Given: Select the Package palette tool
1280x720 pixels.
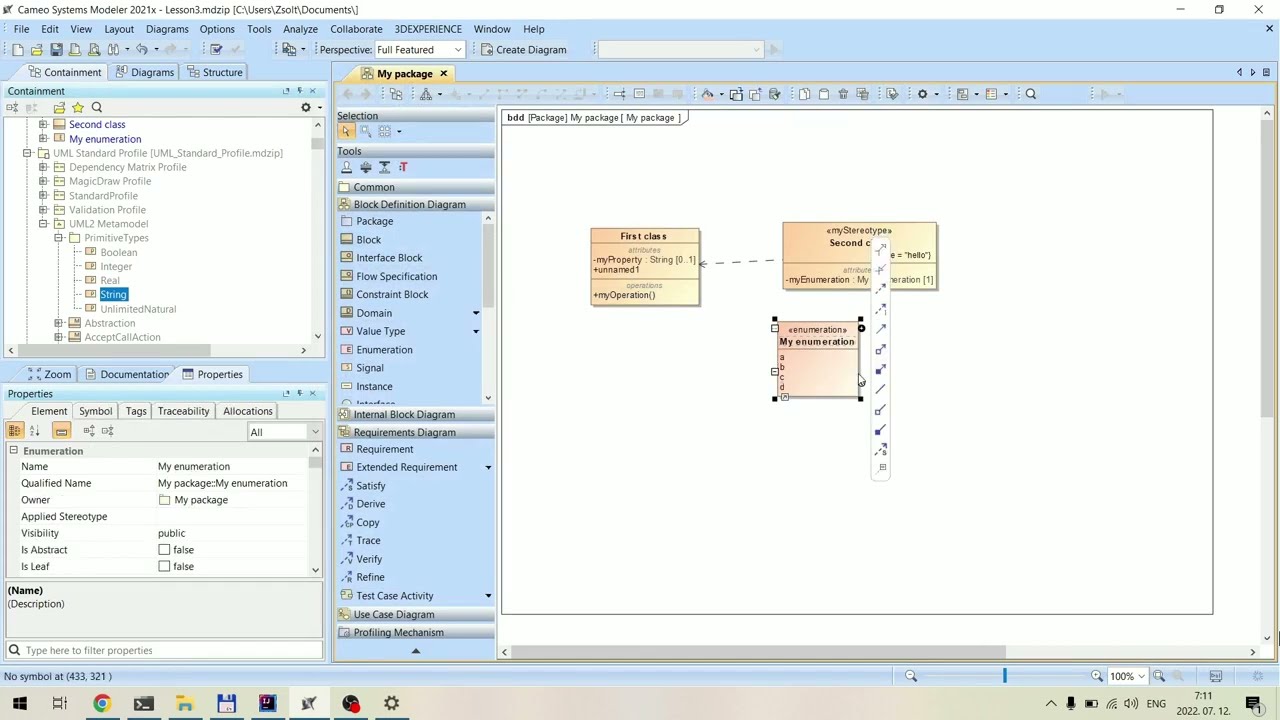Looking at the screenshot, I should tap(374, 221).
